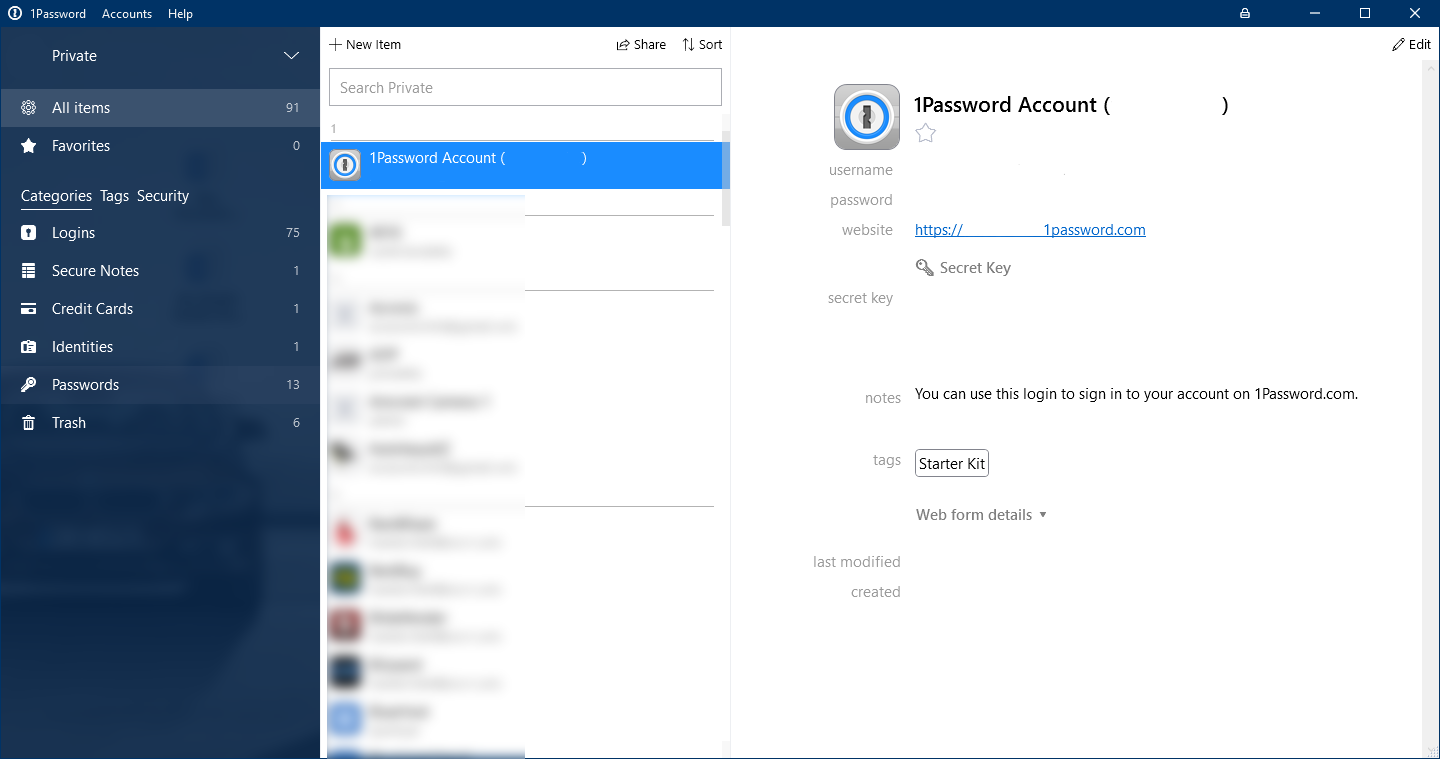Click the Trash bin icon

[29, 423]
